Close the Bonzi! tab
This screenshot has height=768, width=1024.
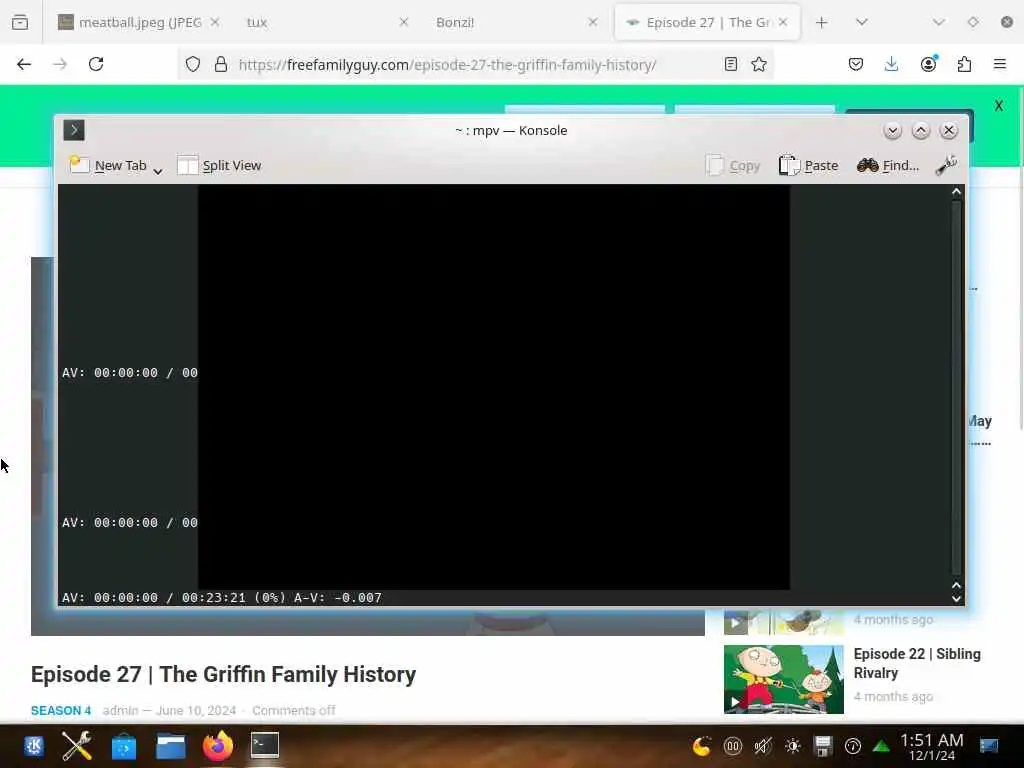(592, 22)
